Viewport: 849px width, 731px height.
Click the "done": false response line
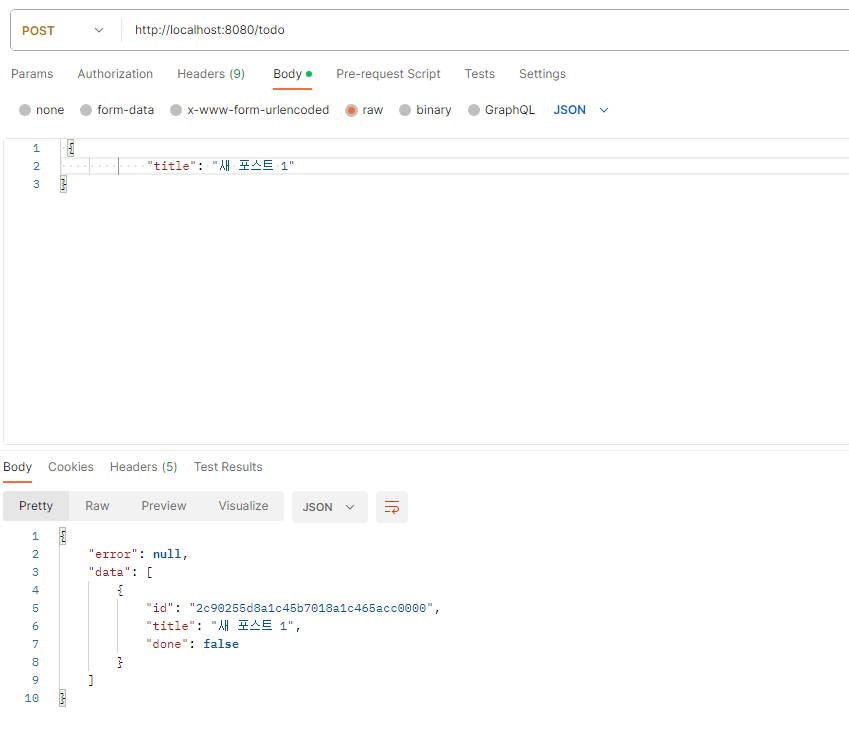click(x=192, y=644)
